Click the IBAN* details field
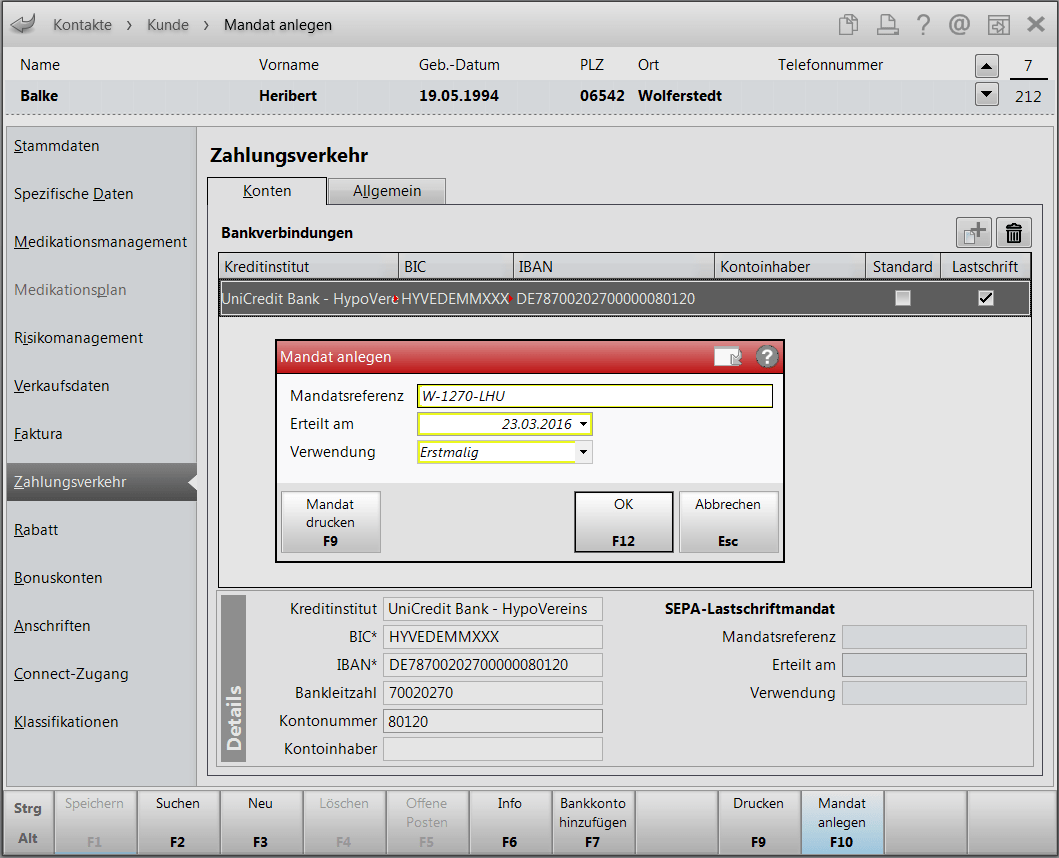This screenshot has width=1059, height=858. click(x=492, y=665)
